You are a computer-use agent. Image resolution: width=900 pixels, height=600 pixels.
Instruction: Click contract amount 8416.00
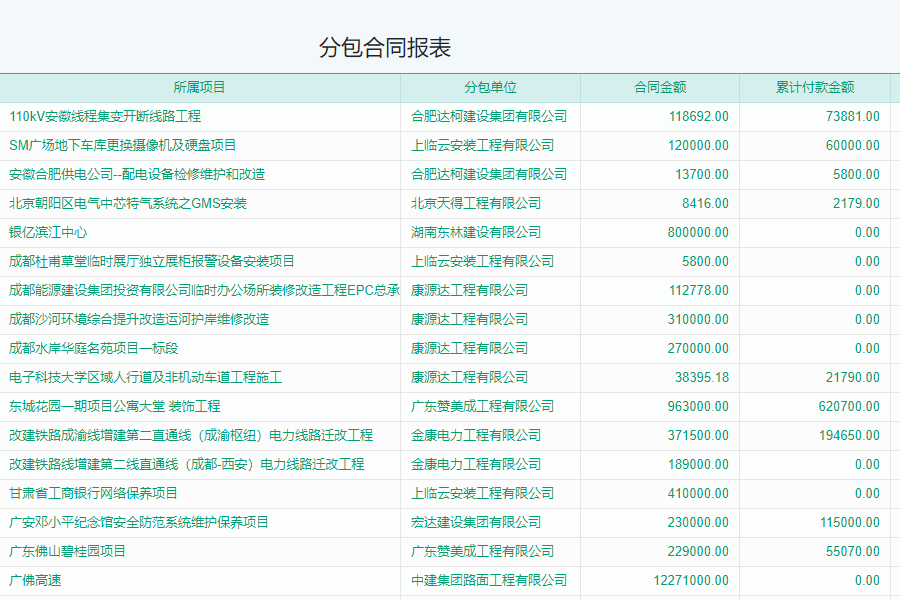705,203
